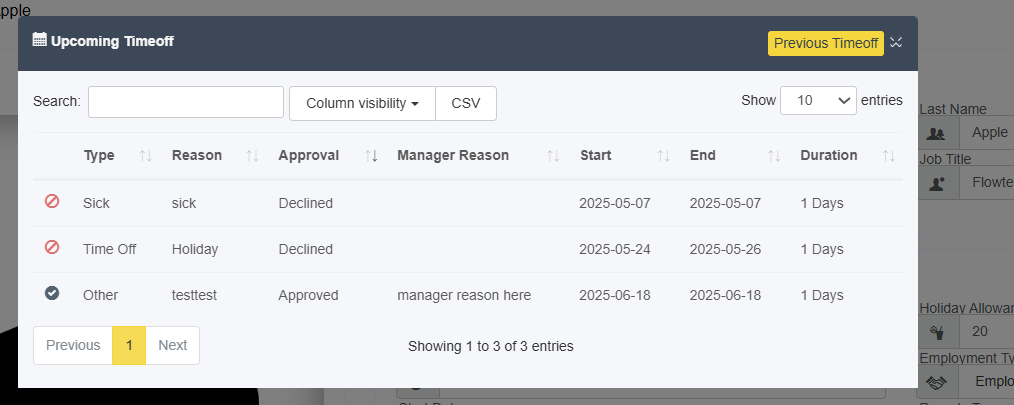The height and width of the screenshot is (405, 1014).
Task: Sort by Start date column arrows
Action: [x=663, y=156]
